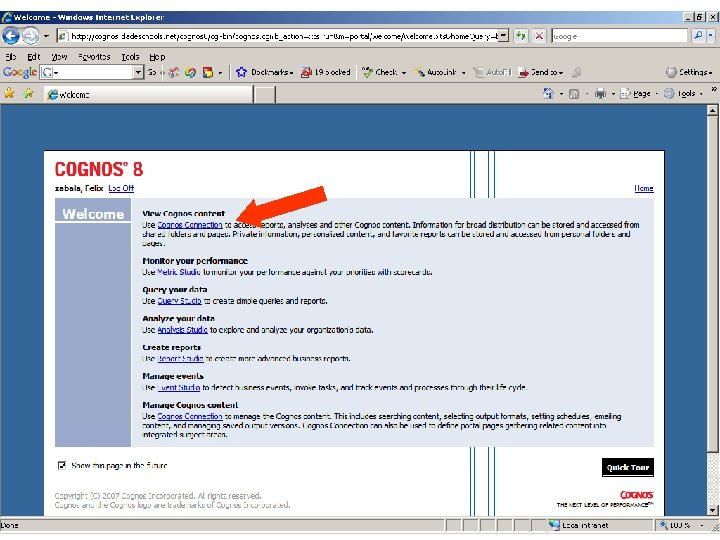720x540 pixels.
Task: Open the 100% zoom level control in status bar
Action: [x=682, y=525]
